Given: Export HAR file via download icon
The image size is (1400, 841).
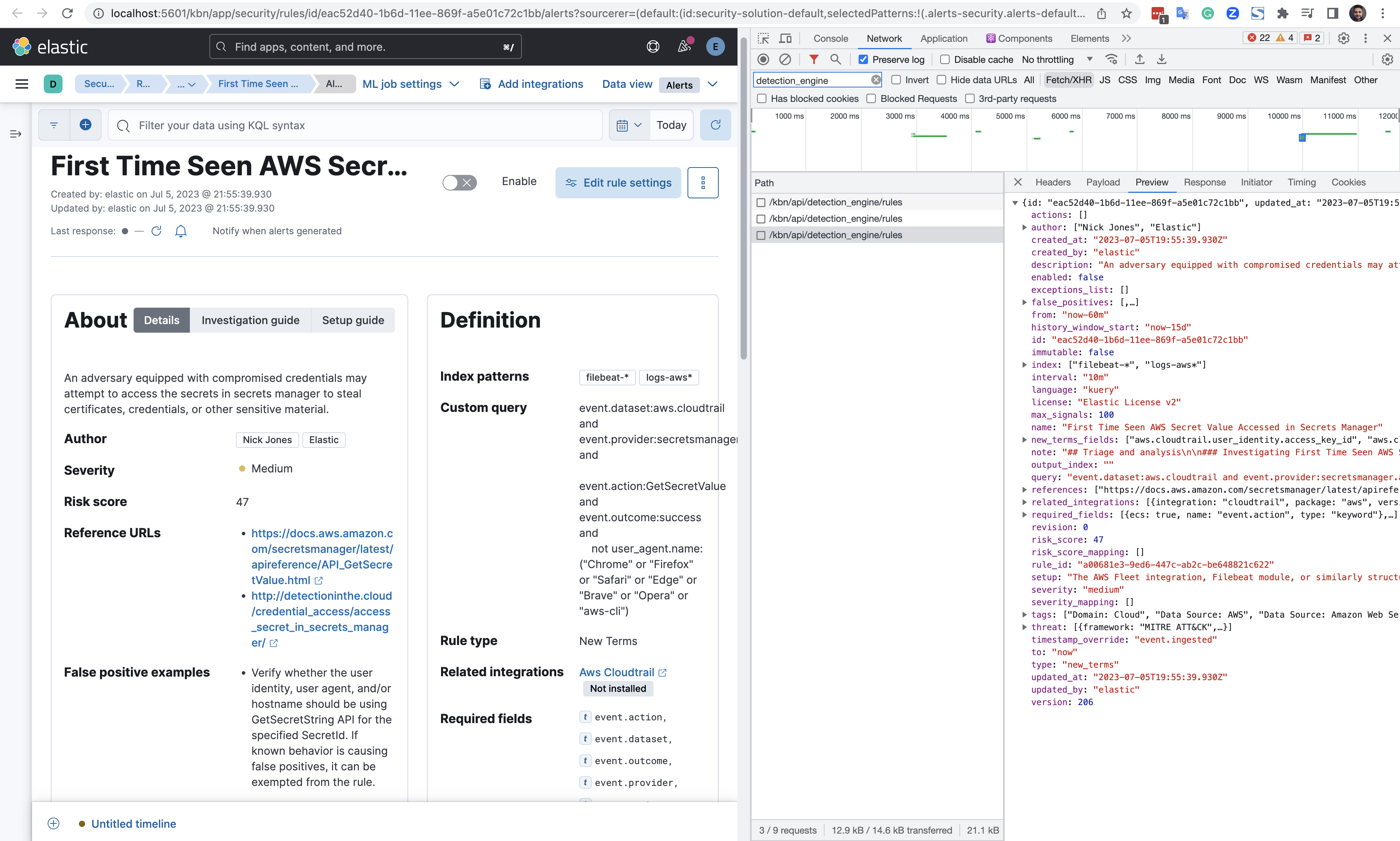Looking at the screenshot, I should point(1161,59).
